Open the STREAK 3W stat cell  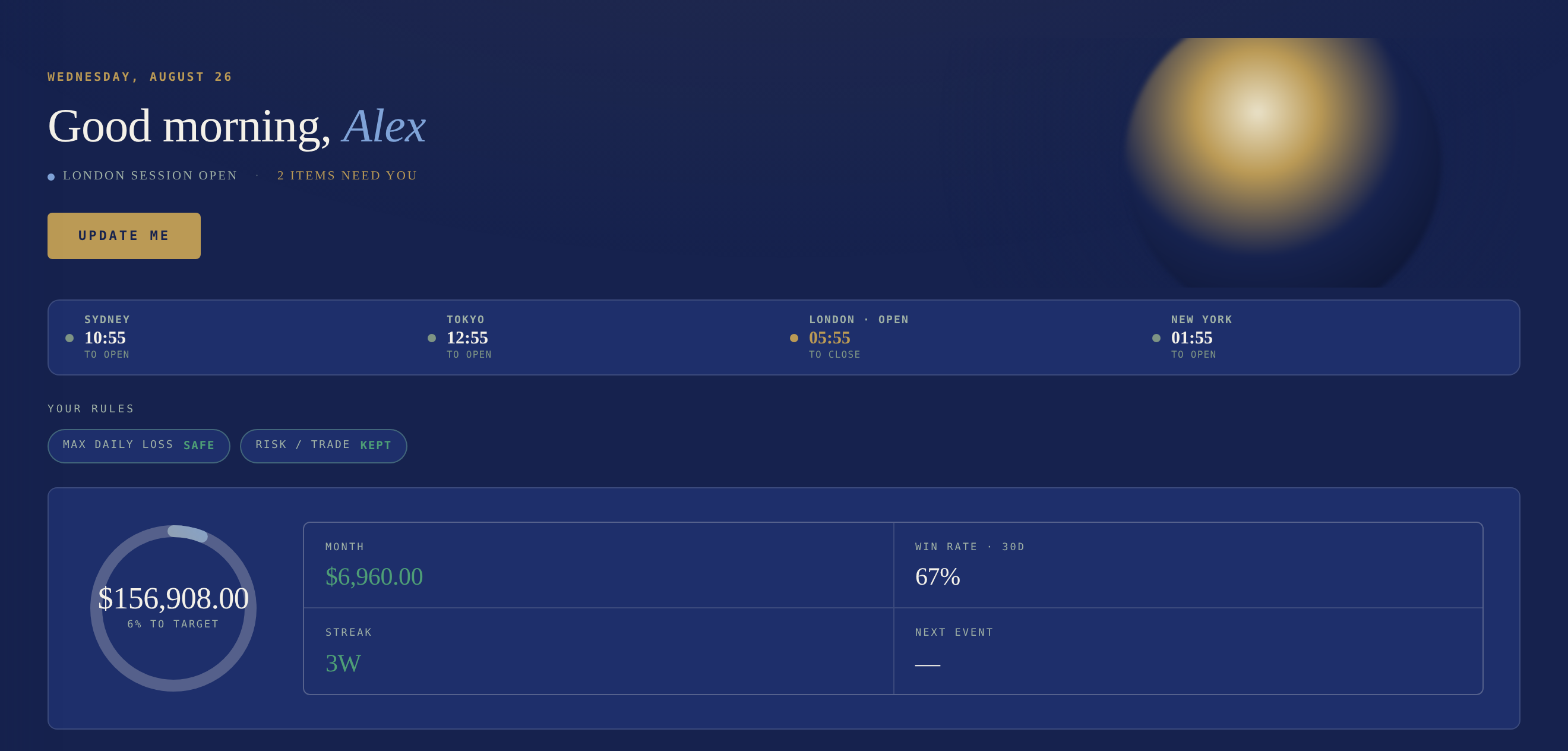pos(598,651)
